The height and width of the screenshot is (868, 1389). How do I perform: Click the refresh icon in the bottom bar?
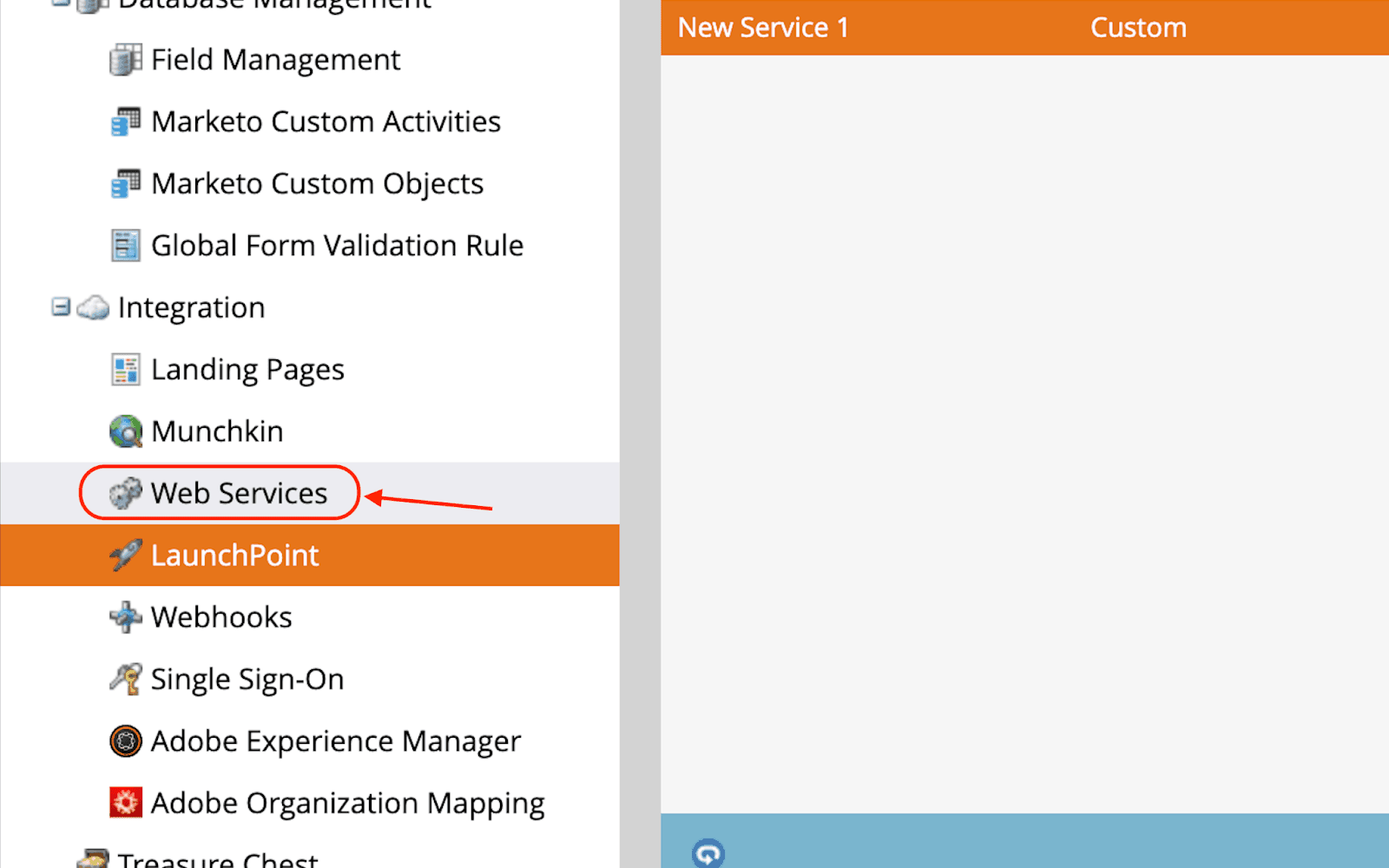click(708, 853)
